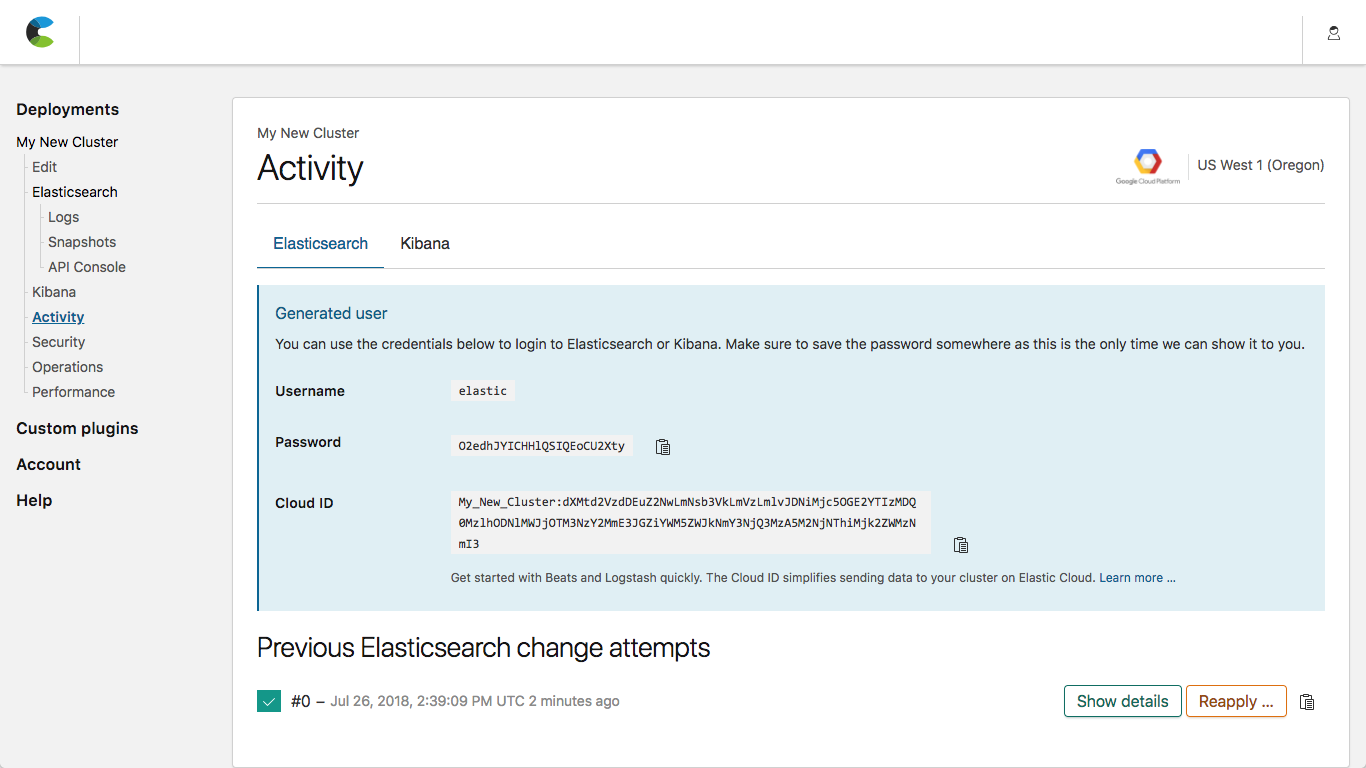Follow the Learn more link
The width and height of the screenshot is (1366, 768).
(1137, 578)
